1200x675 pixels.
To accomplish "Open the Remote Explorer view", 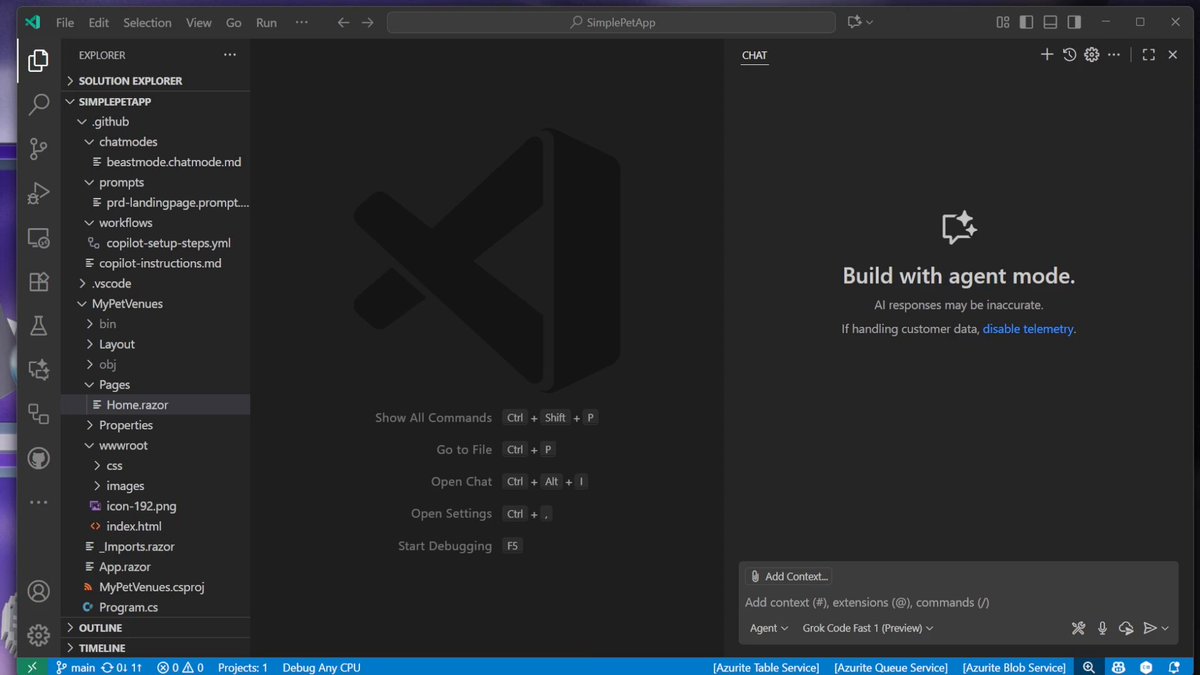I will (38, 238).
